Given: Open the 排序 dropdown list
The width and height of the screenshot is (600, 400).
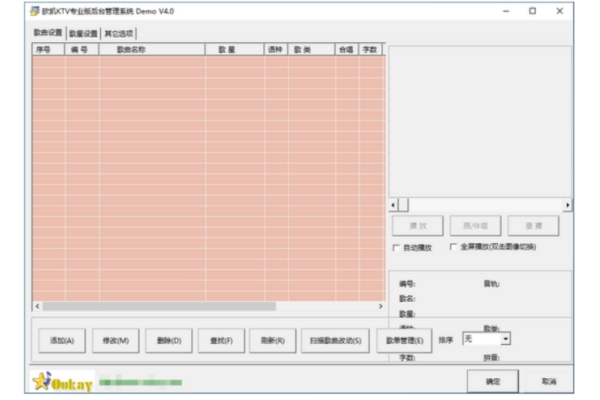Looking at the screenshot, I should click(506, 339).
